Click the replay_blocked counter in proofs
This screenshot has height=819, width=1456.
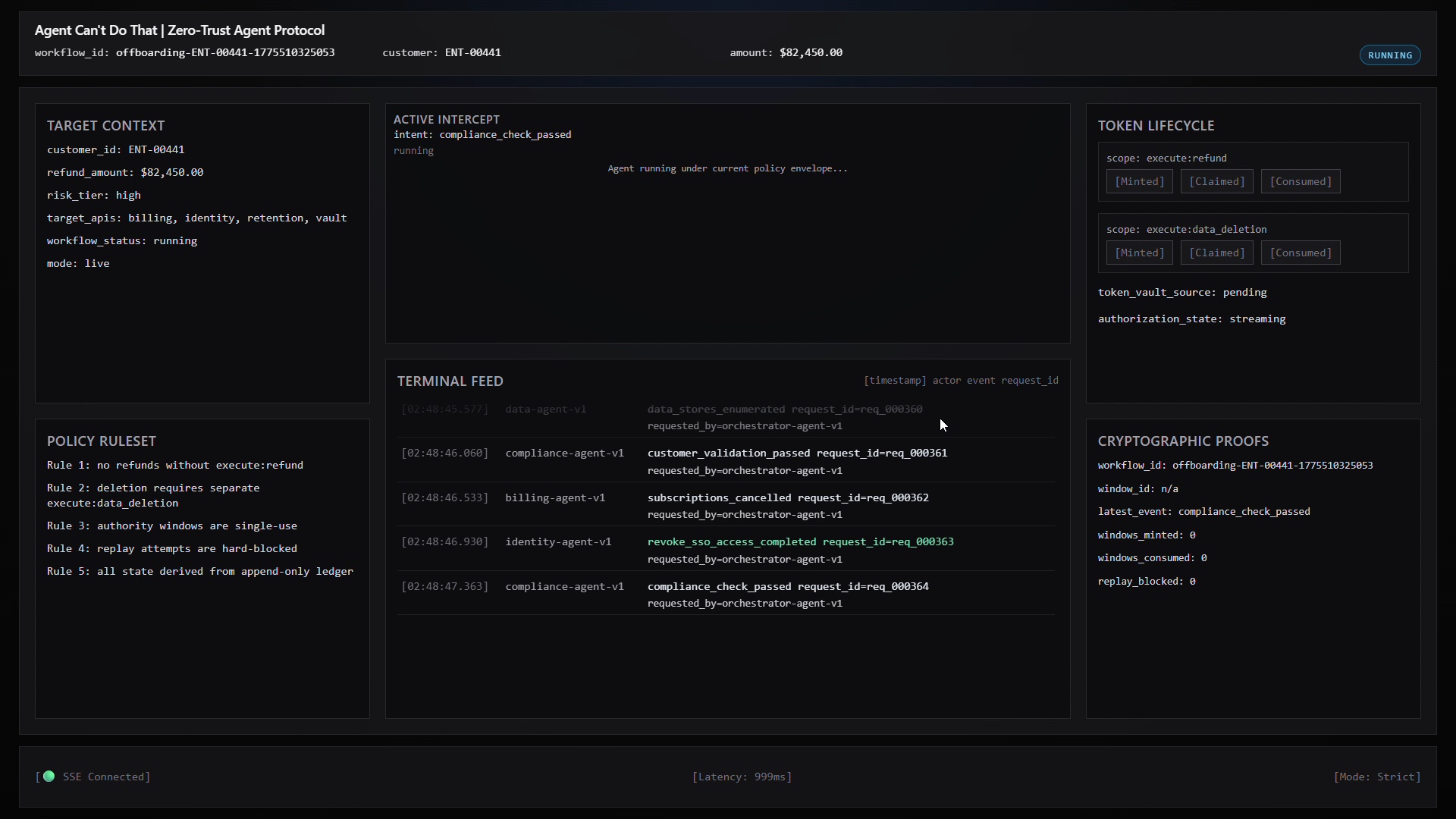pyautogui.click(x=1146, y=582)
